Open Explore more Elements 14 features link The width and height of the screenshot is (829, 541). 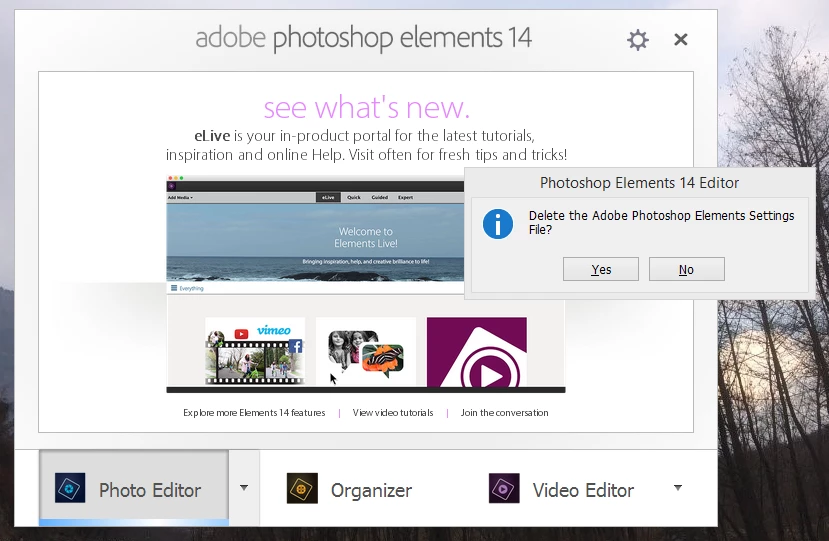[x=254, y=412]
